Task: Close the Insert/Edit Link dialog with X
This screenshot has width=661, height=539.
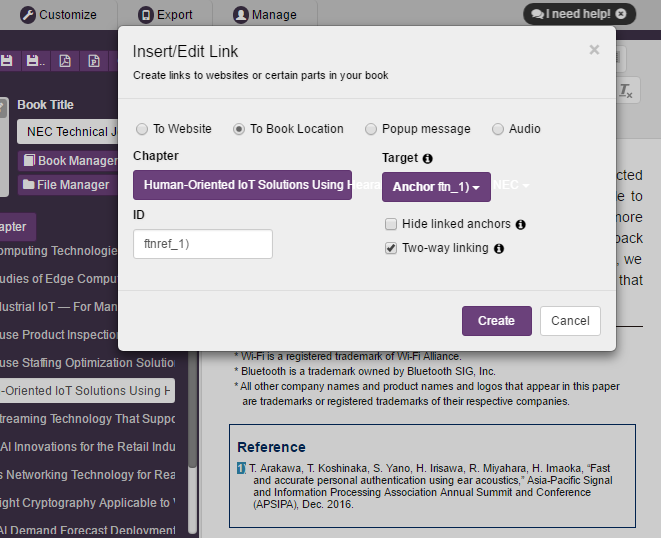Action: [594, 50]
